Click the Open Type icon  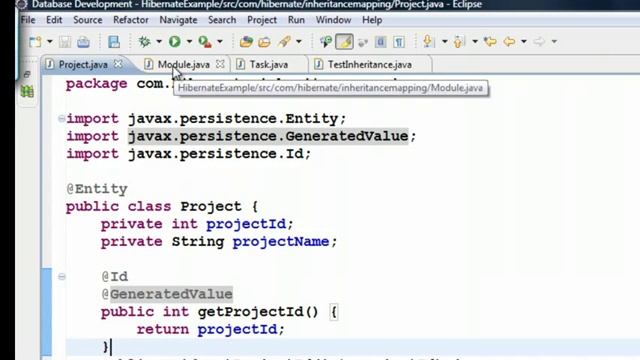(246, 42)
